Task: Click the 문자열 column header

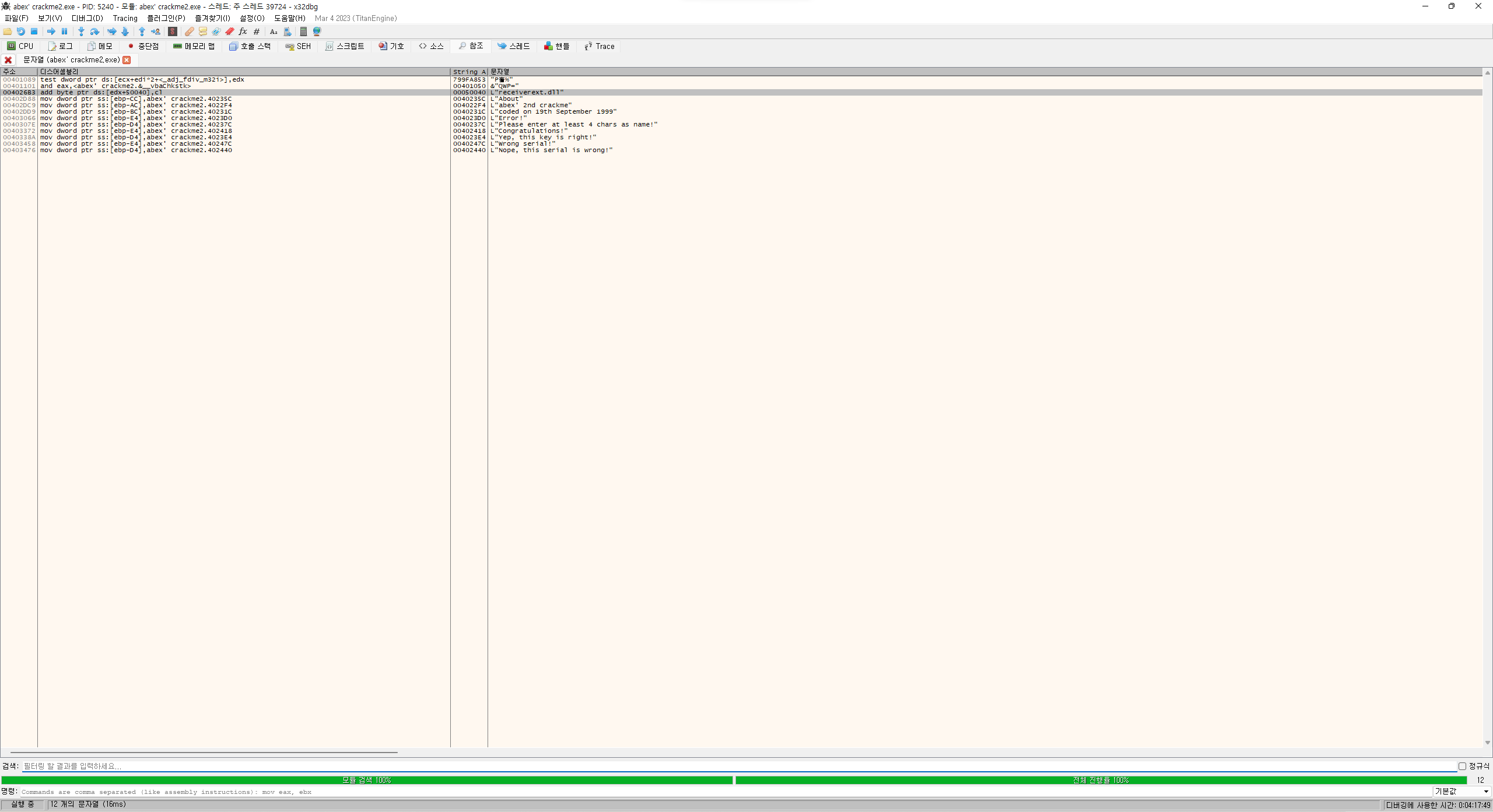Action: click(985, 72)
